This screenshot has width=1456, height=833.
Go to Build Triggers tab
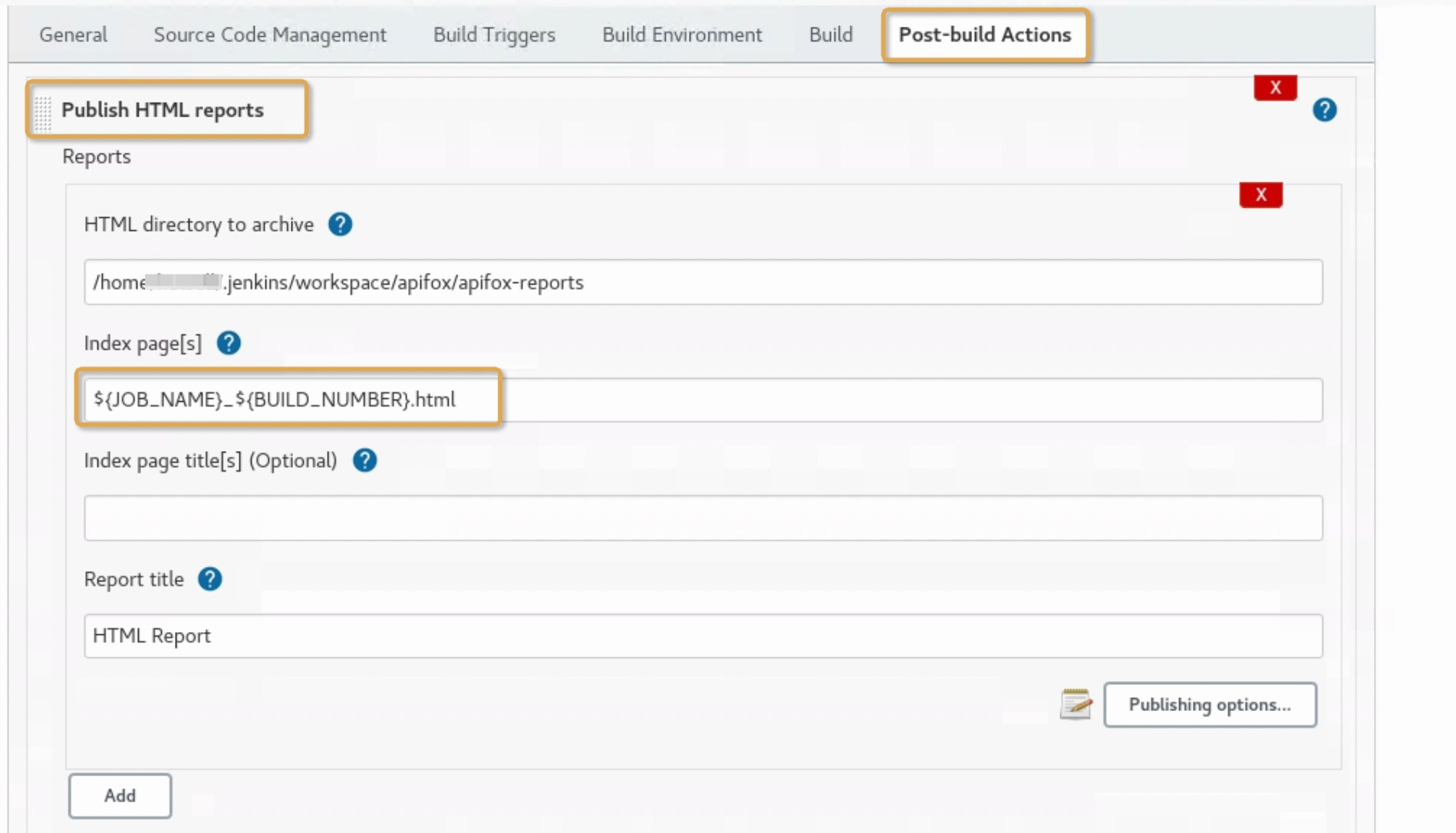pos(494,35)
